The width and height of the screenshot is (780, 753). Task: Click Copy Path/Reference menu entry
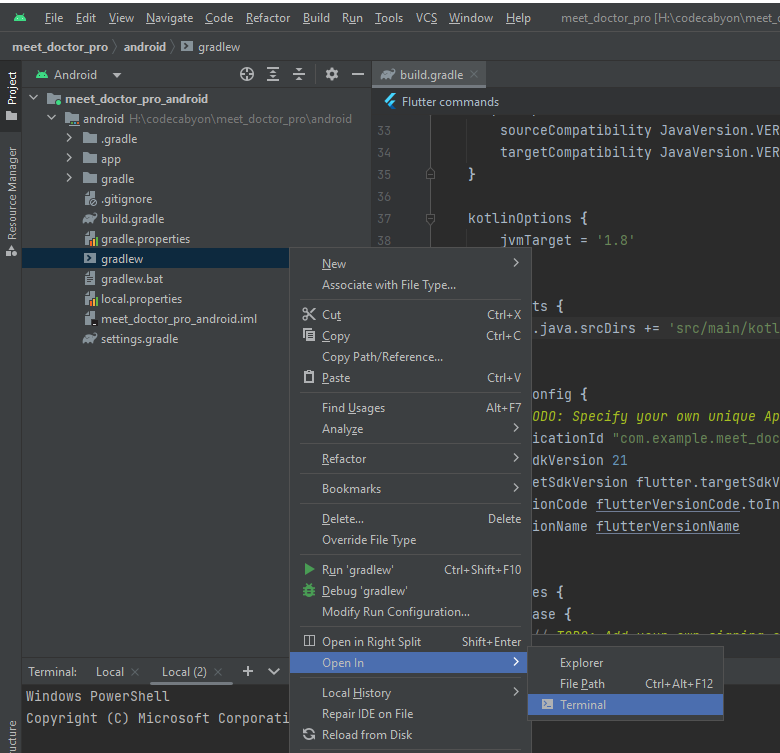click(x=411, y=357)
